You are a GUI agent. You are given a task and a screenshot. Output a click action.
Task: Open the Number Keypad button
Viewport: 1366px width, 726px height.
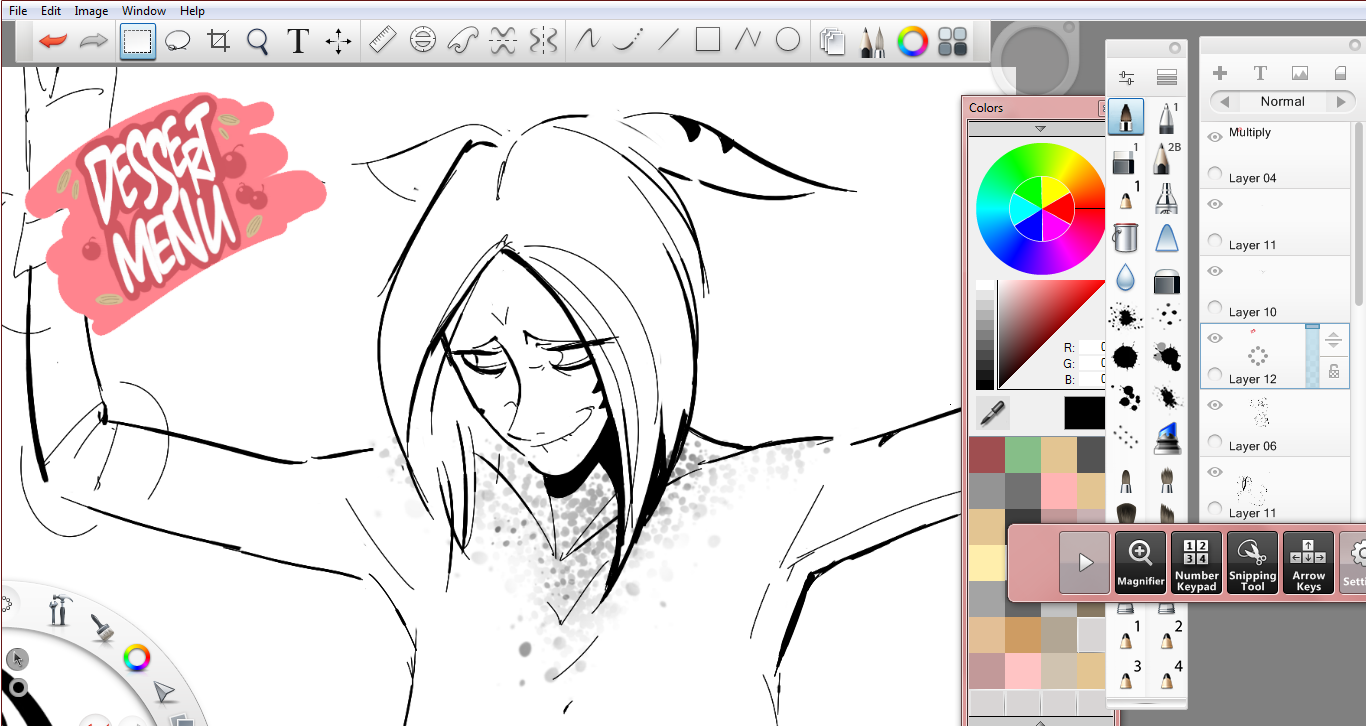(1197, 563)
